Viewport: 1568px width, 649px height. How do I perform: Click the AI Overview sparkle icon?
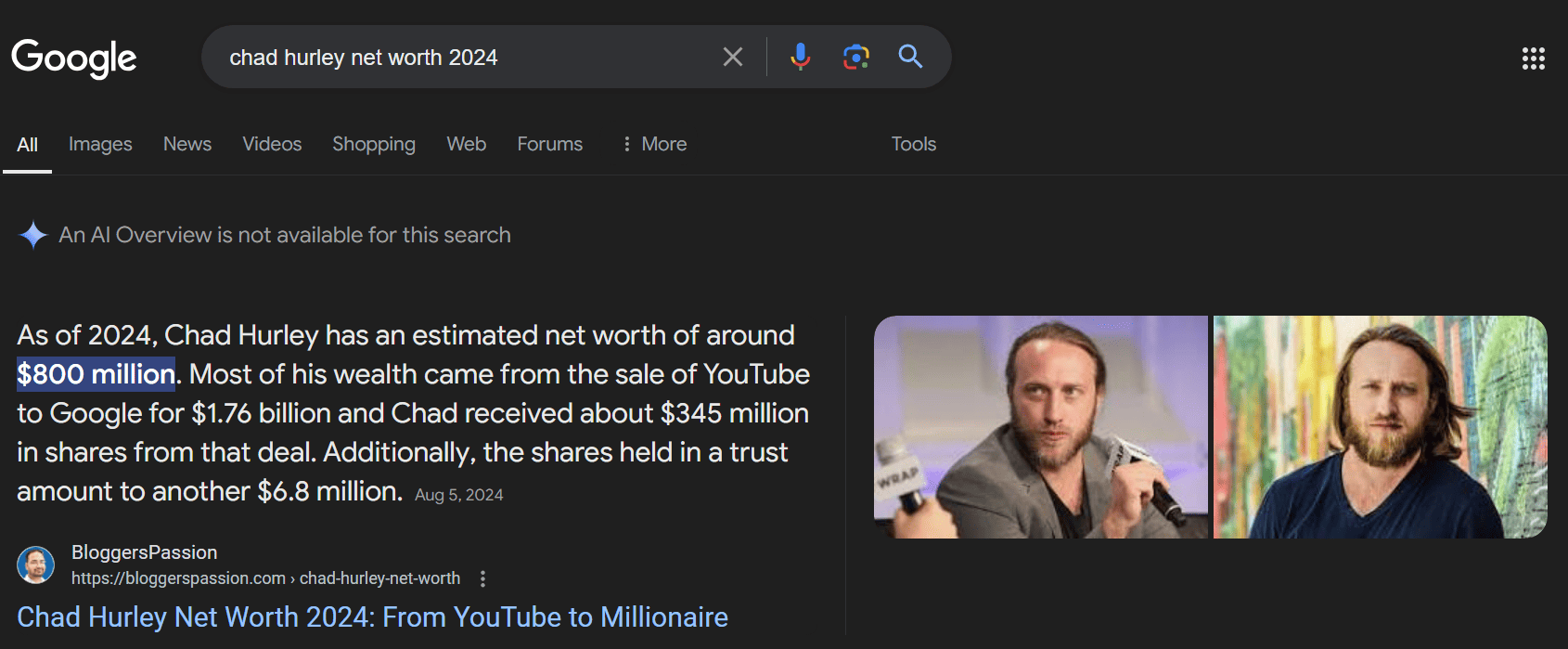33,235
